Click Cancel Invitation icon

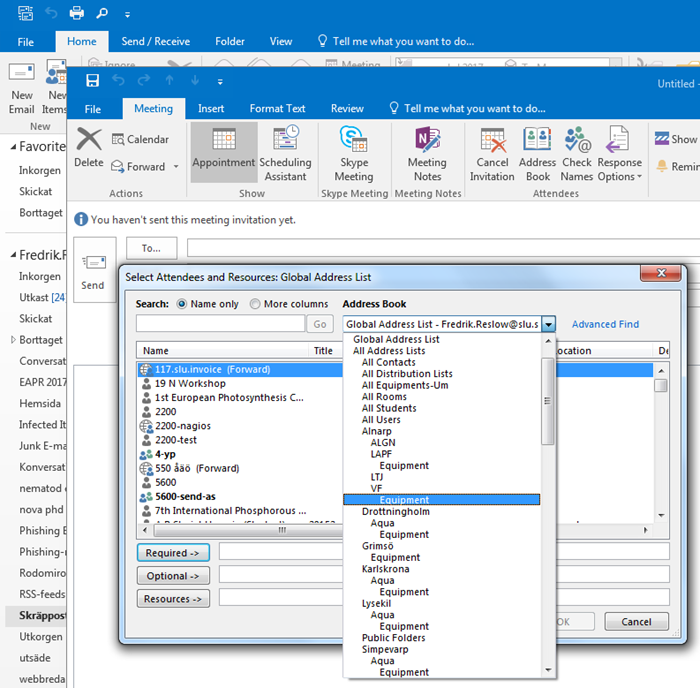[492, 153]
